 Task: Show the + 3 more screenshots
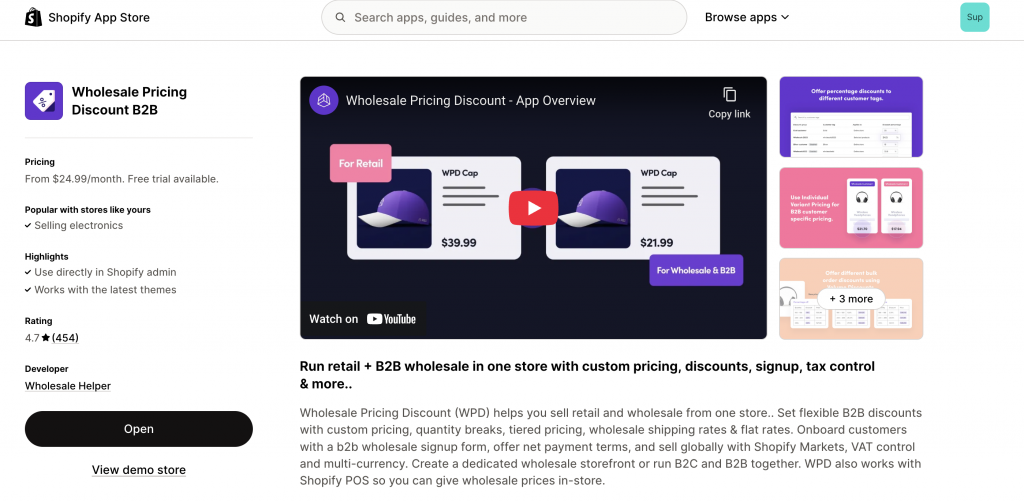(x=851, y=299)
